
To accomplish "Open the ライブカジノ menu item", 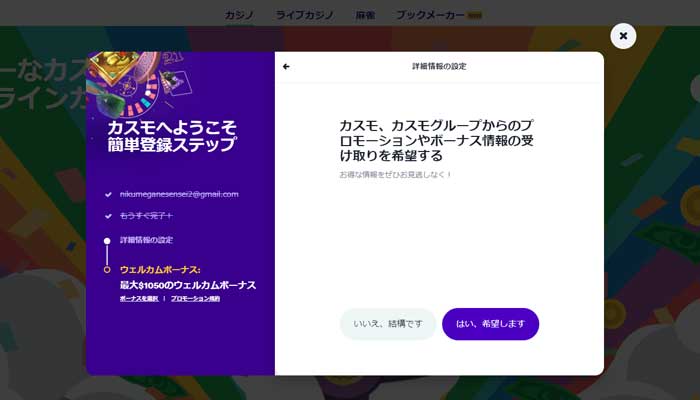I will (x=304, y=15).
